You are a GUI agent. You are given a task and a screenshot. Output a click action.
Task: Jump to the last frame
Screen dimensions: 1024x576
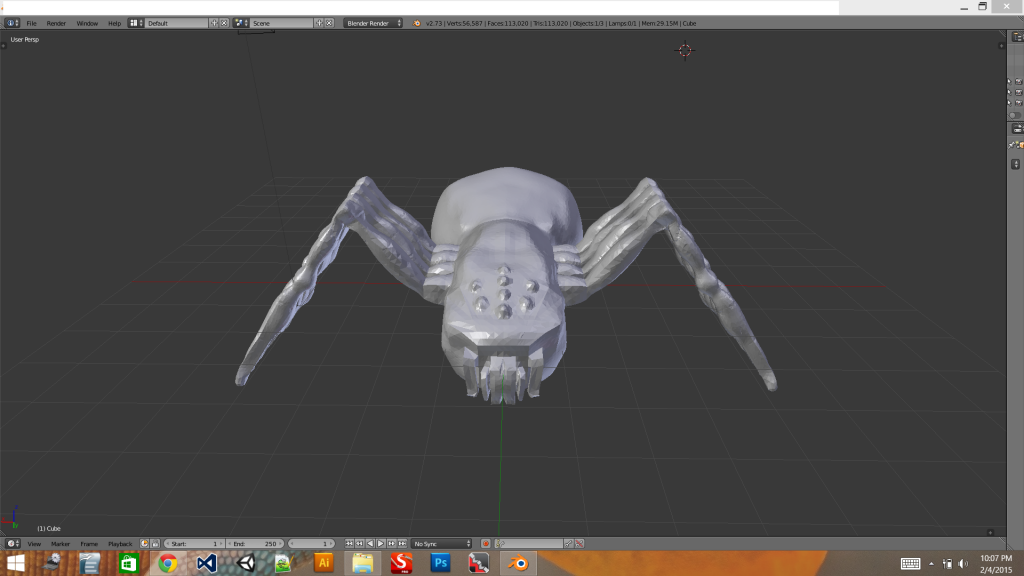(402, 543)
